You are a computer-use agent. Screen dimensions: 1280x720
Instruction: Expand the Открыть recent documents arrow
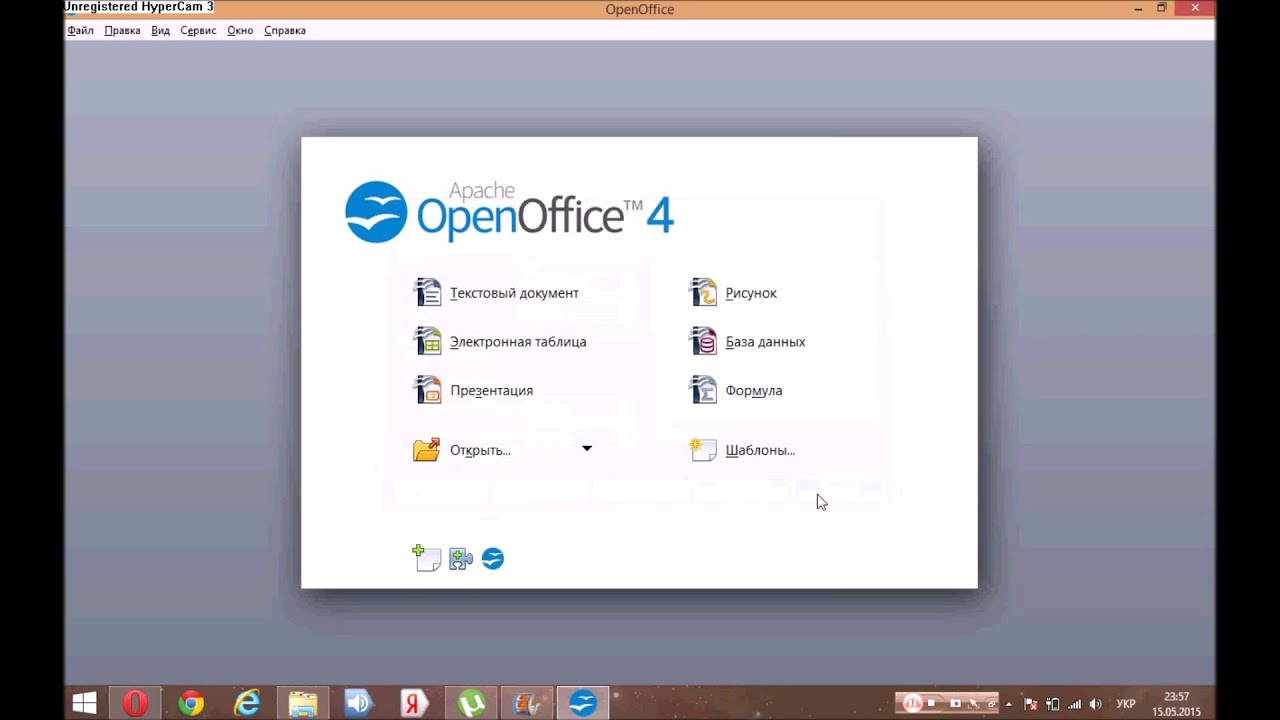[587, 449]
